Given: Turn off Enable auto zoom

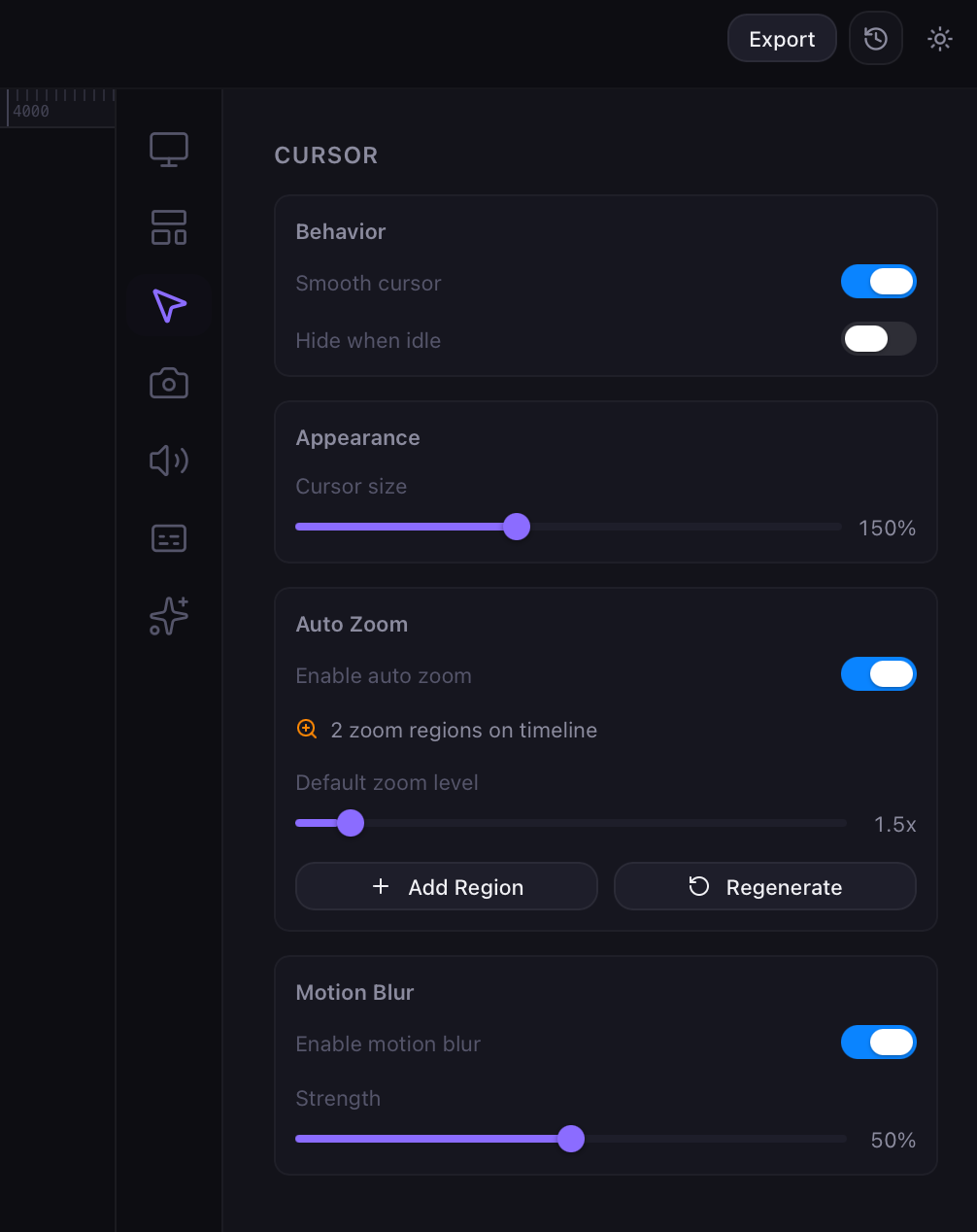Looking at the screenshot, I should [879, 674].
